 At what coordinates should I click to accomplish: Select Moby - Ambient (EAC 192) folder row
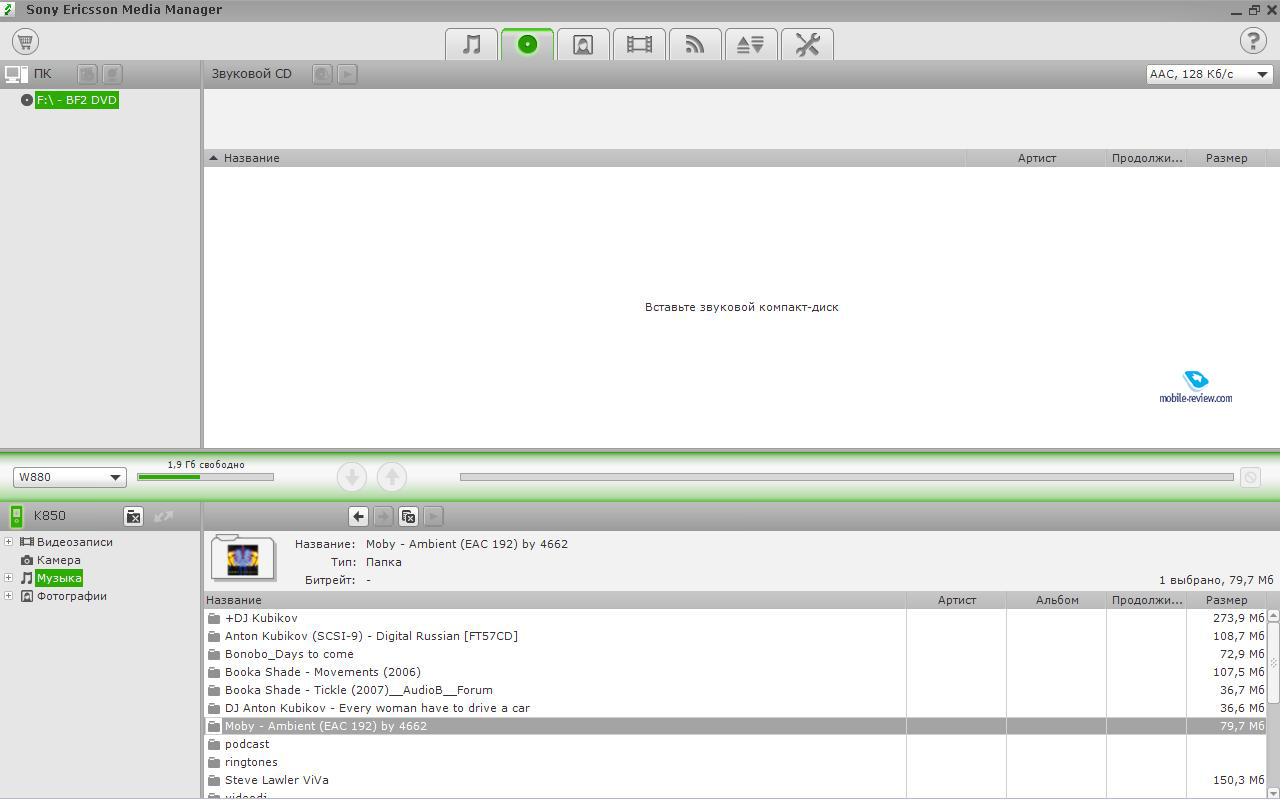pyautogui.click(x=735, y=726)
